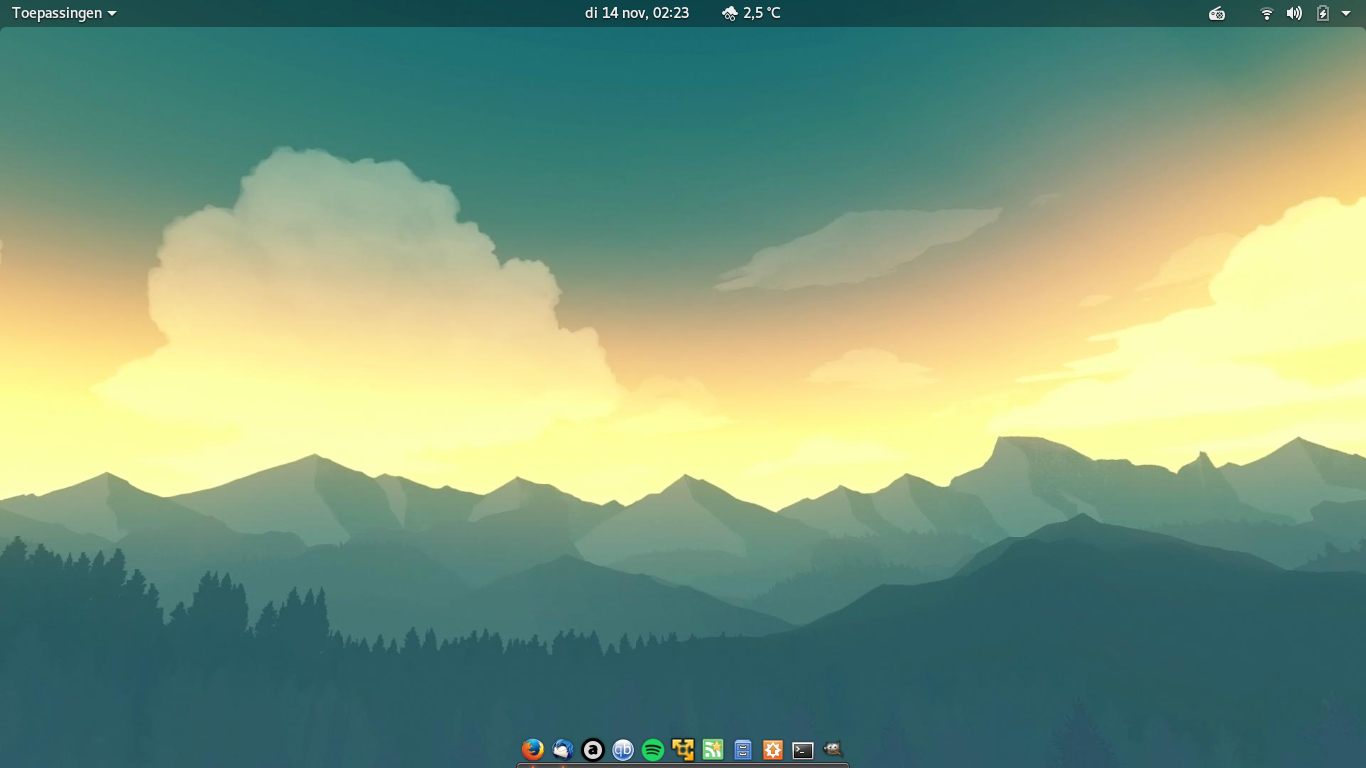
Task: Launch Firefox from the dock
Action: click(x=533, y=749)
